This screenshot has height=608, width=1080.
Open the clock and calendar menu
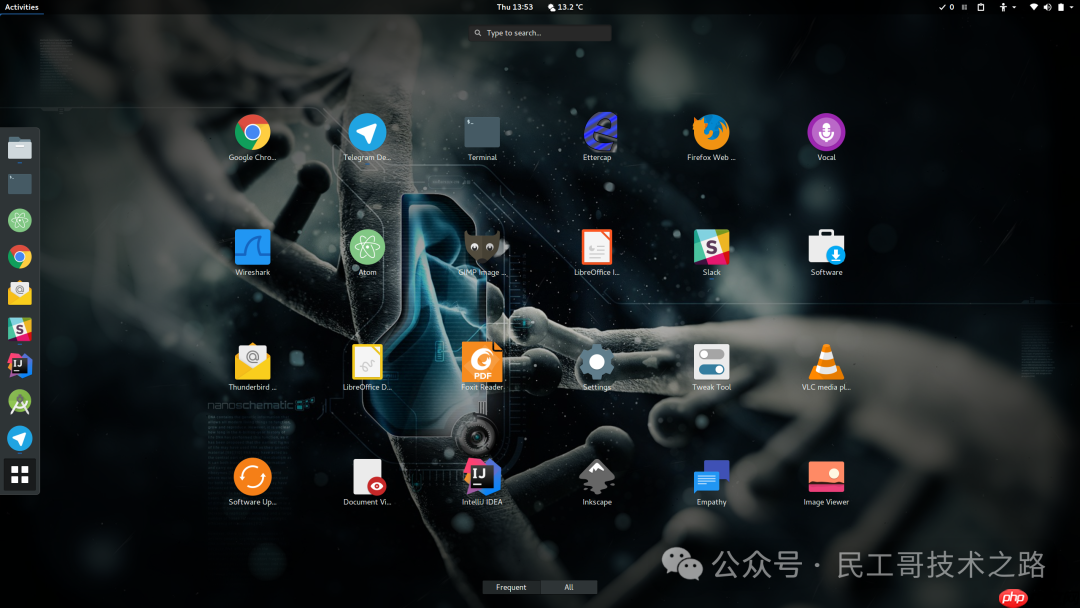pyautogui.click(x=515, y=7)
